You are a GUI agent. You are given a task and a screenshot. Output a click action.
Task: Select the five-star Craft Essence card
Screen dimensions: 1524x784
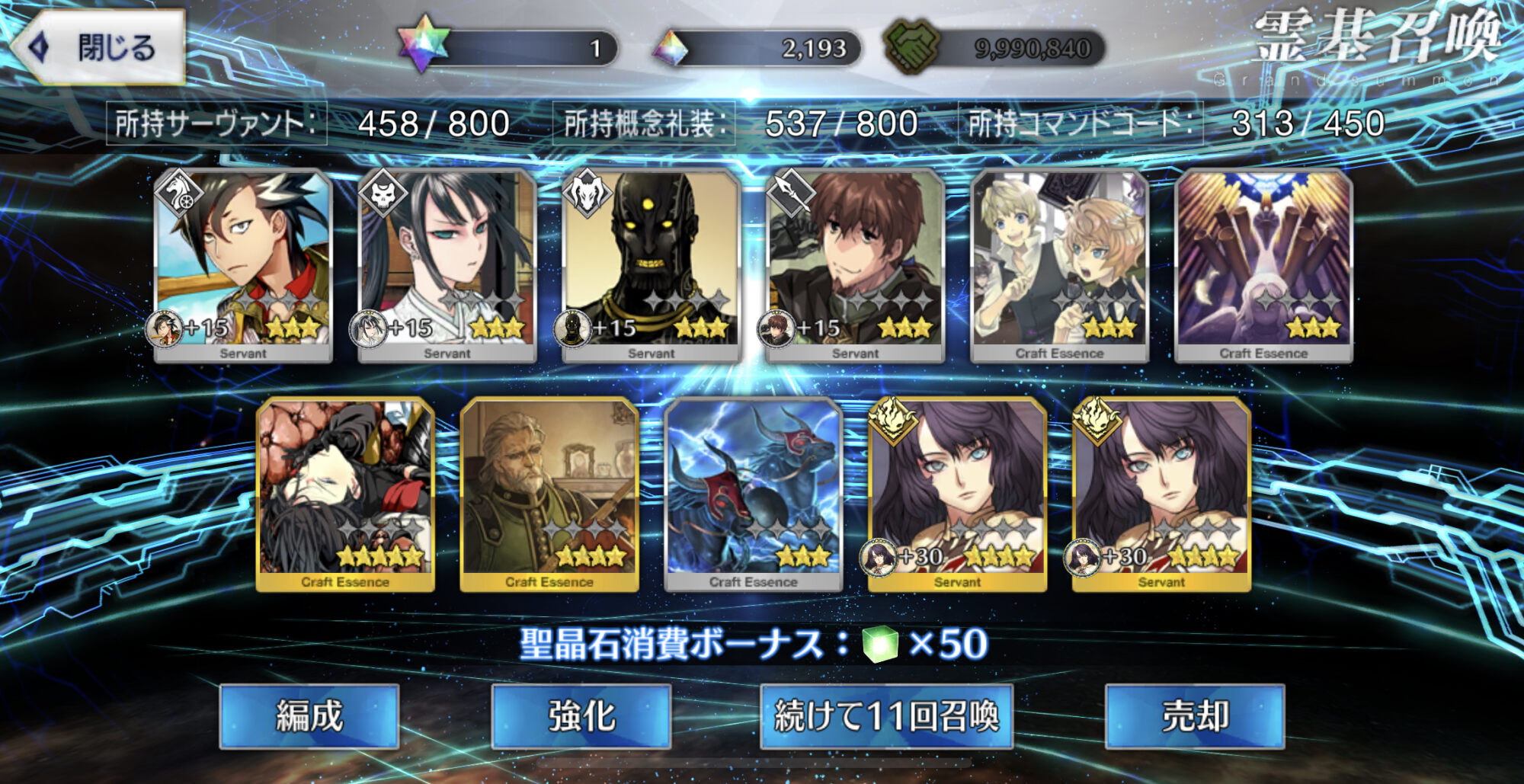(x=345, y=494)
